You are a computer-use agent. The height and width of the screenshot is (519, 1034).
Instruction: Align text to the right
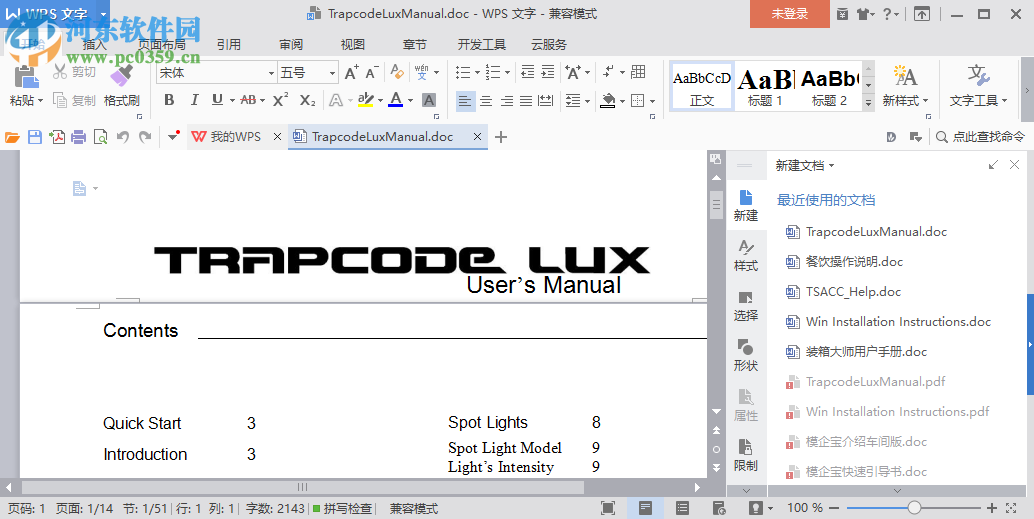[506, 101]
